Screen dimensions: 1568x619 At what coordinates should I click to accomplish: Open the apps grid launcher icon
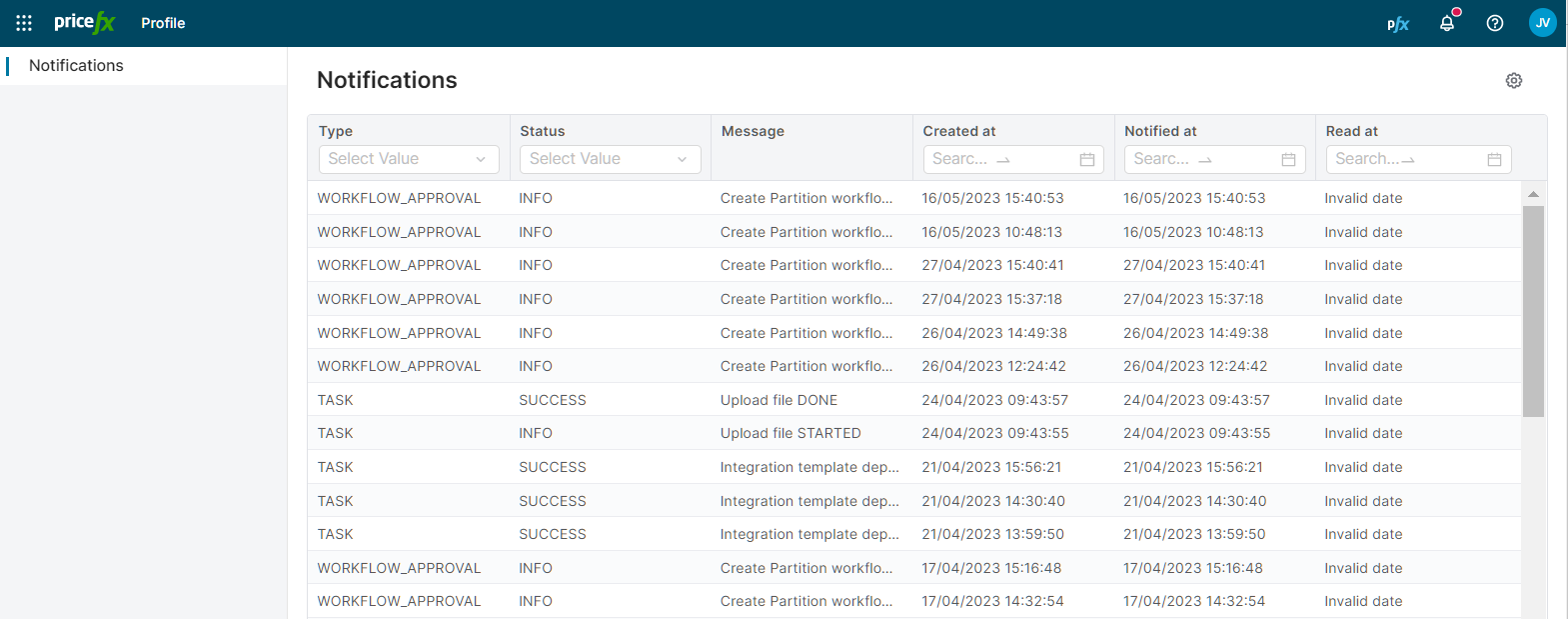[x=24, y=23]
